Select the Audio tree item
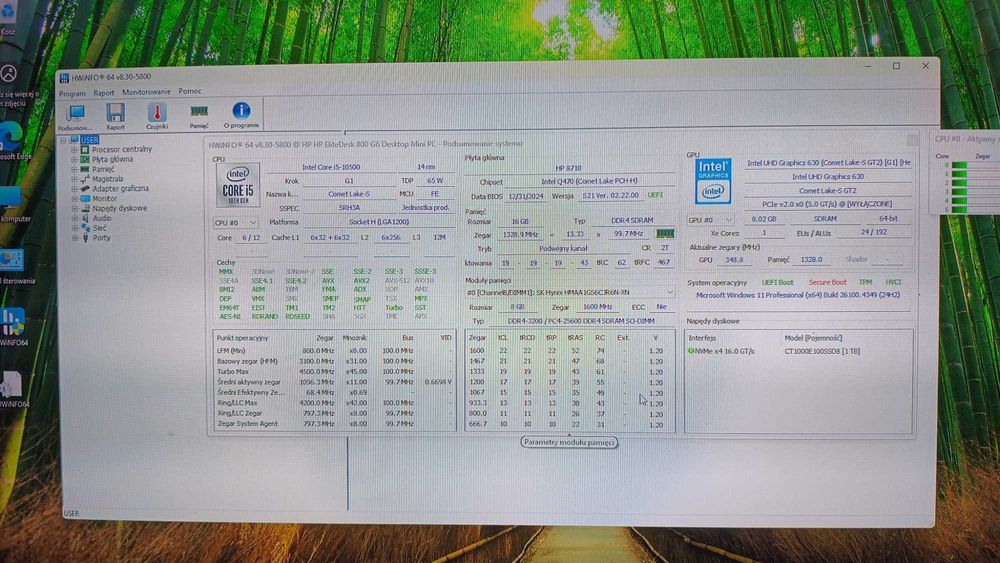 (102, 218)
